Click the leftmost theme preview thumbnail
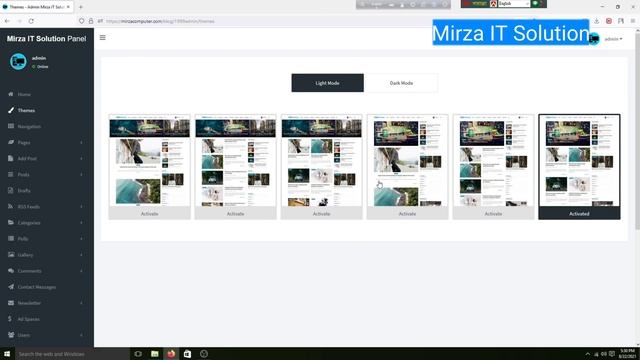This screenshot has height=360, width=640. click(149, 161)
